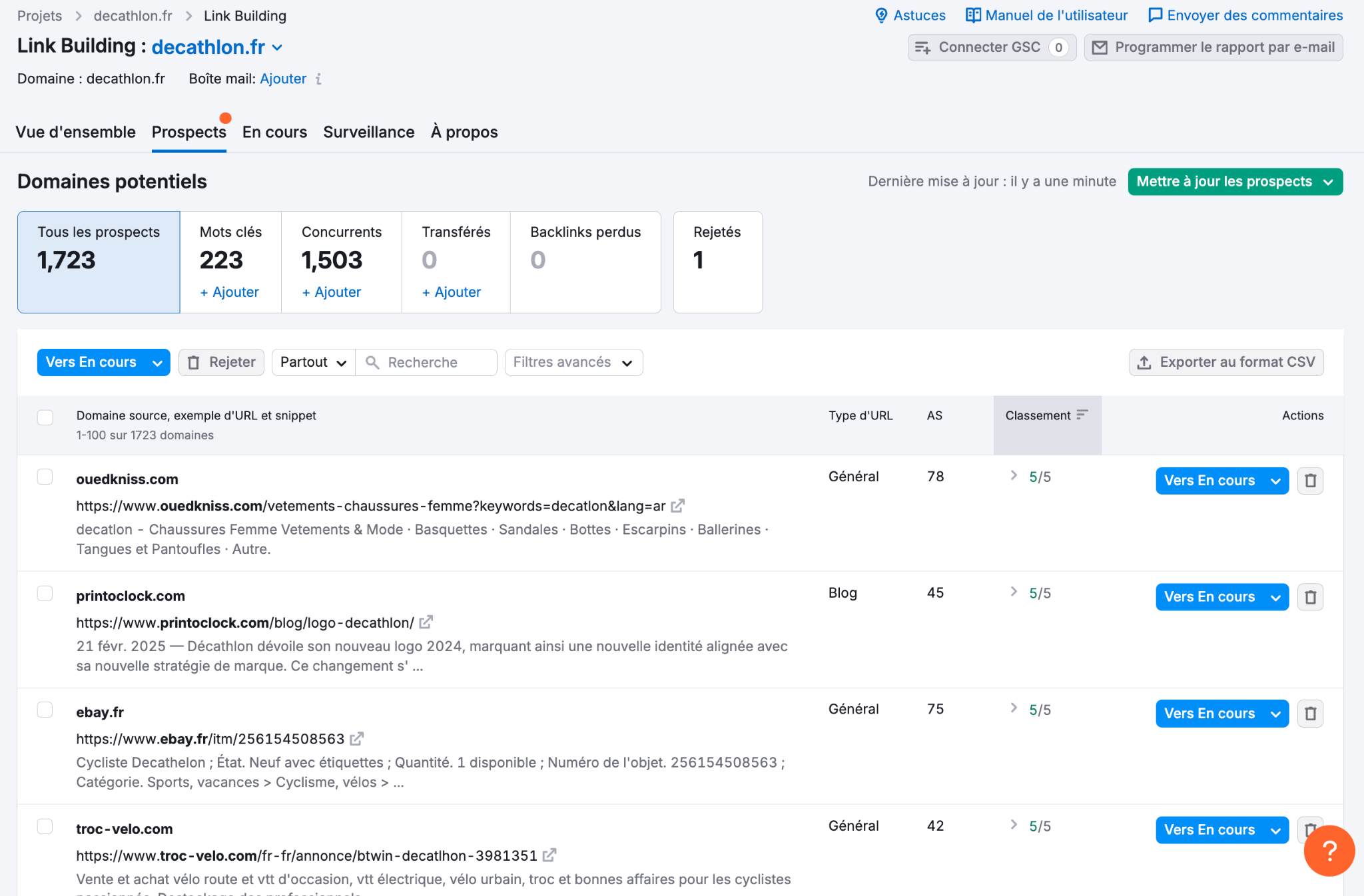
Task: Move ebay.fr to En cours
Action: point(1209,714)
